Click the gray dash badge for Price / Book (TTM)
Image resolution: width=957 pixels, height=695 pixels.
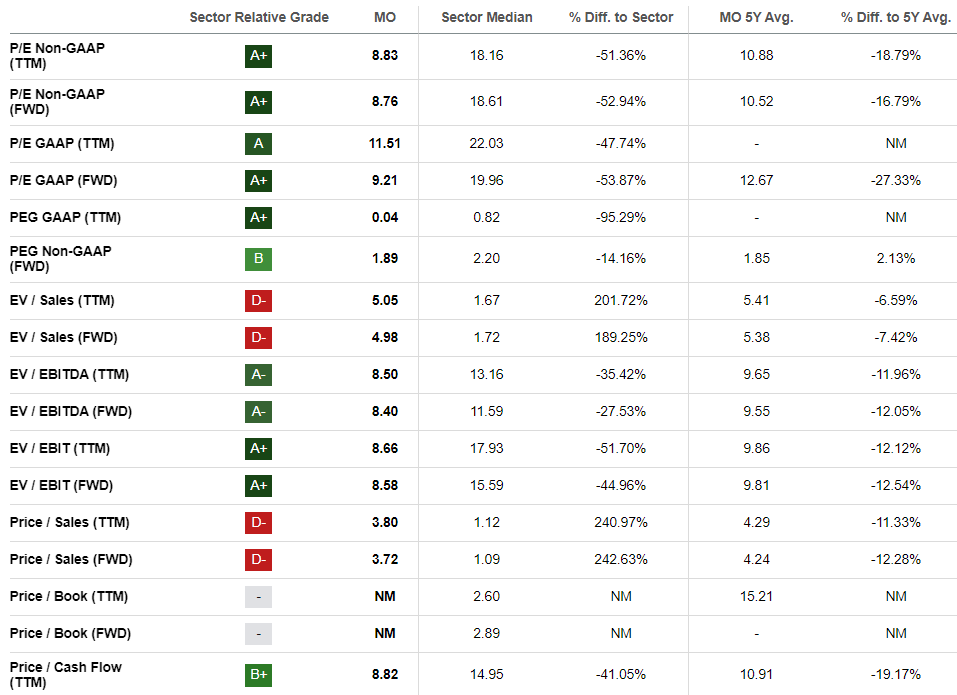[x=258, y=597]
